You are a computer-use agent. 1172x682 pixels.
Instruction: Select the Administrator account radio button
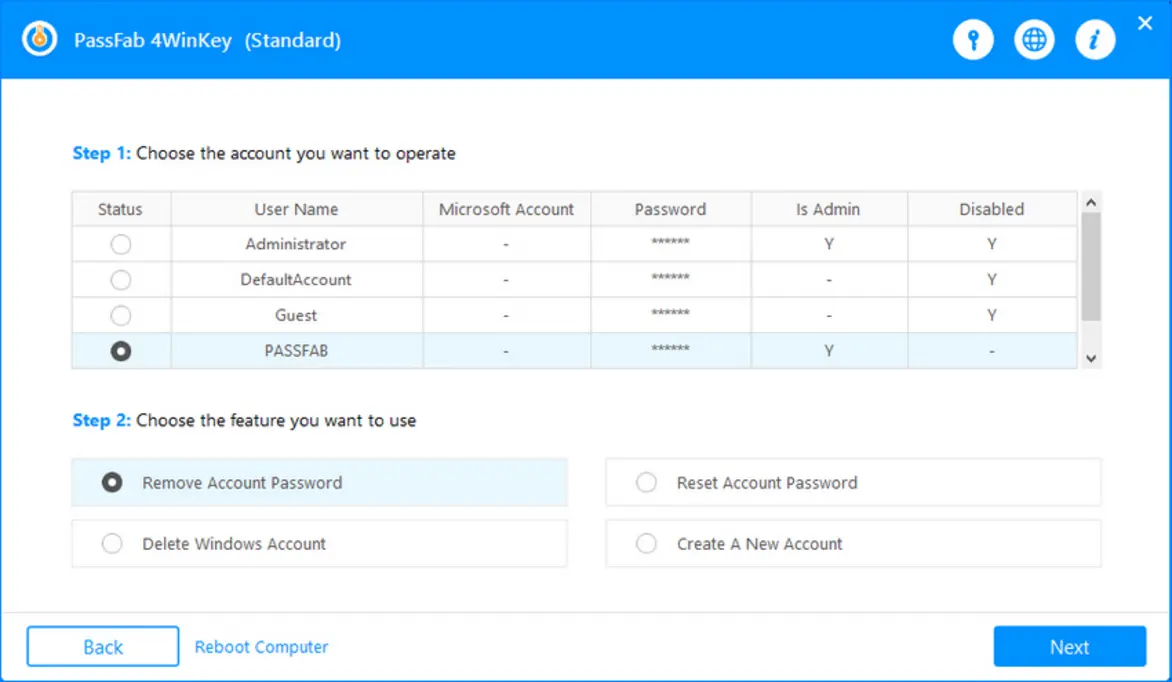[120, 243]
